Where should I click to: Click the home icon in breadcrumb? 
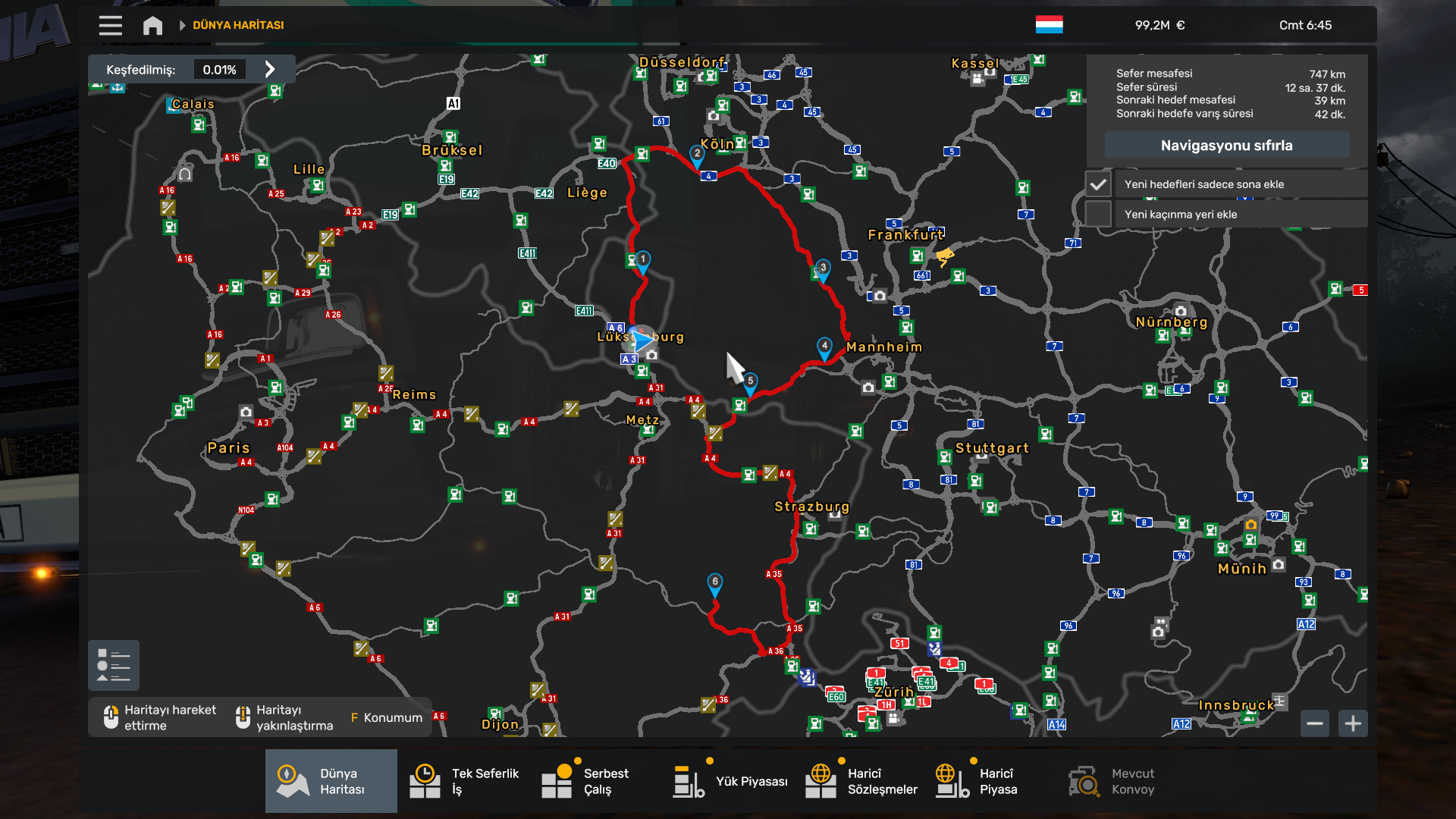(152, 25)
